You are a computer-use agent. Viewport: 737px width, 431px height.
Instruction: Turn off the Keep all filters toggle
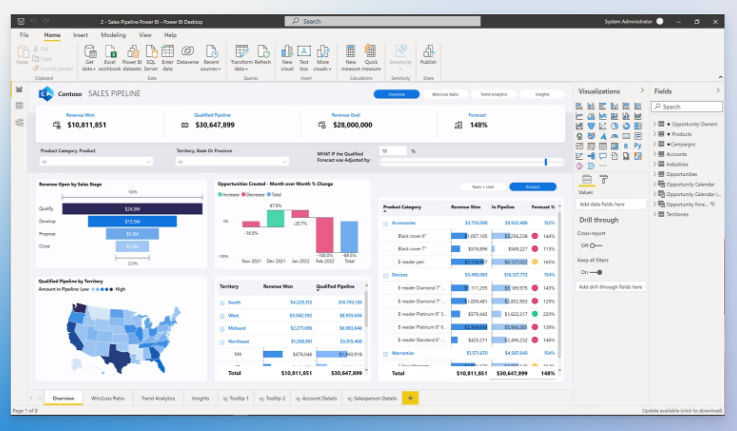point(596,272)
